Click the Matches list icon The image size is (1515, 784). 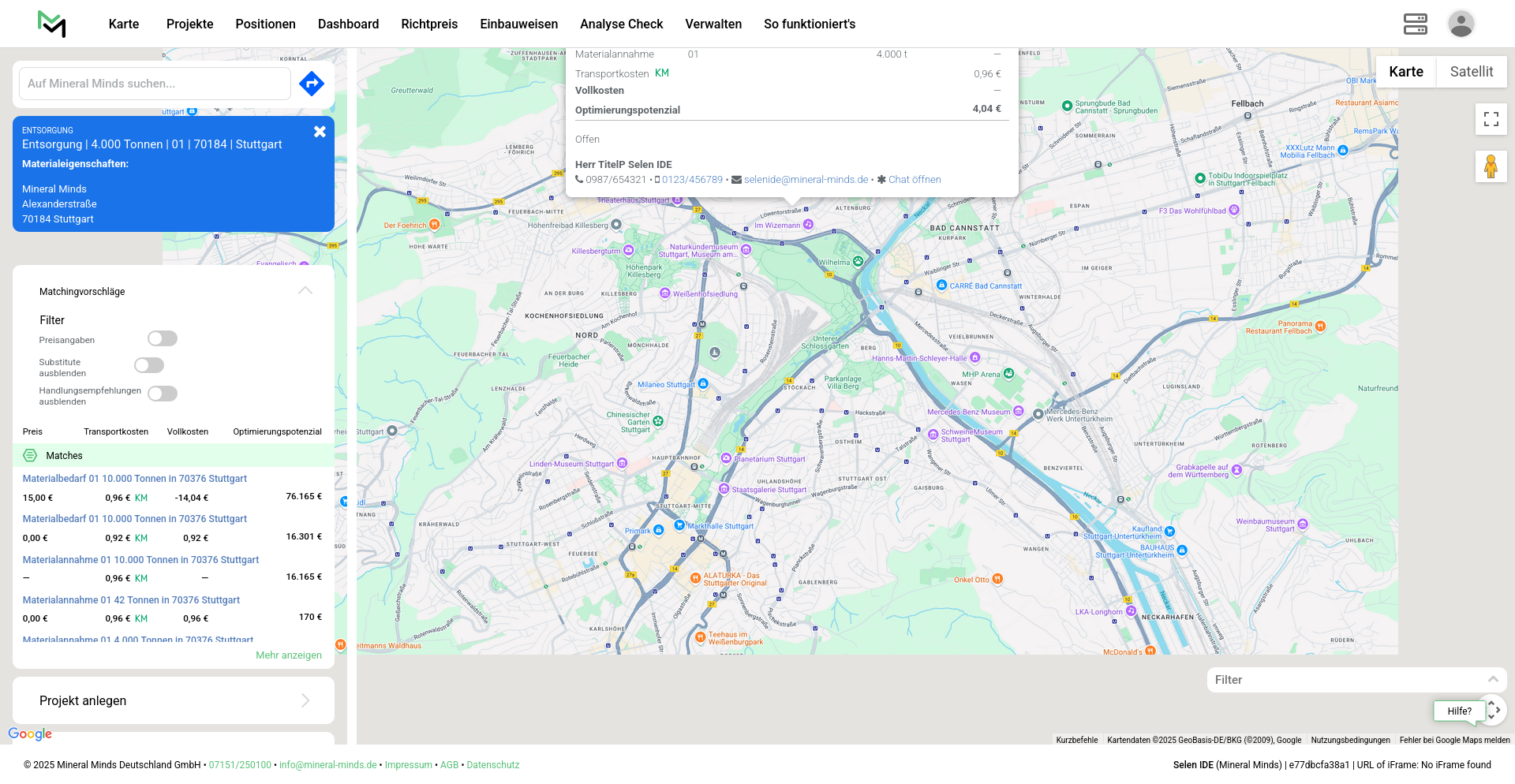tap(30, 456)
